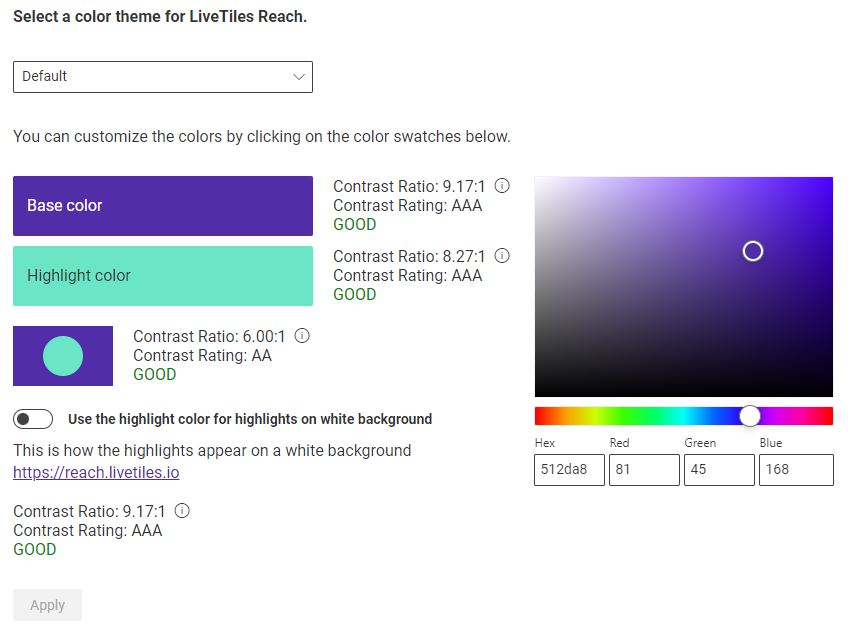The height and width of the screenshot is (632, 864).
Task: Toggle highlight color on white background switch
Action: 33,419
